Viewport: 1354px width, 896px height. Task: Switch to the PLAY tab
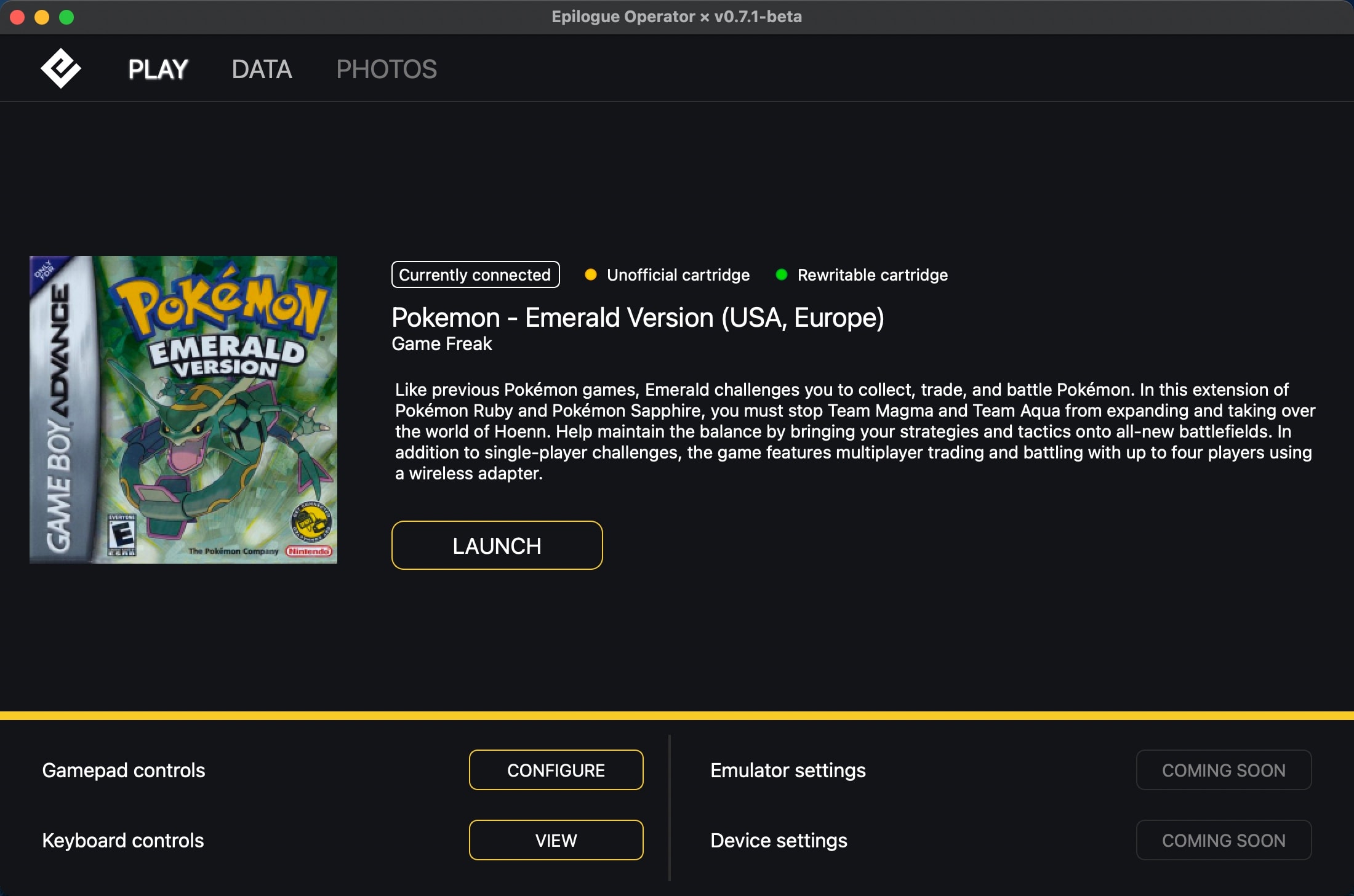158,69
